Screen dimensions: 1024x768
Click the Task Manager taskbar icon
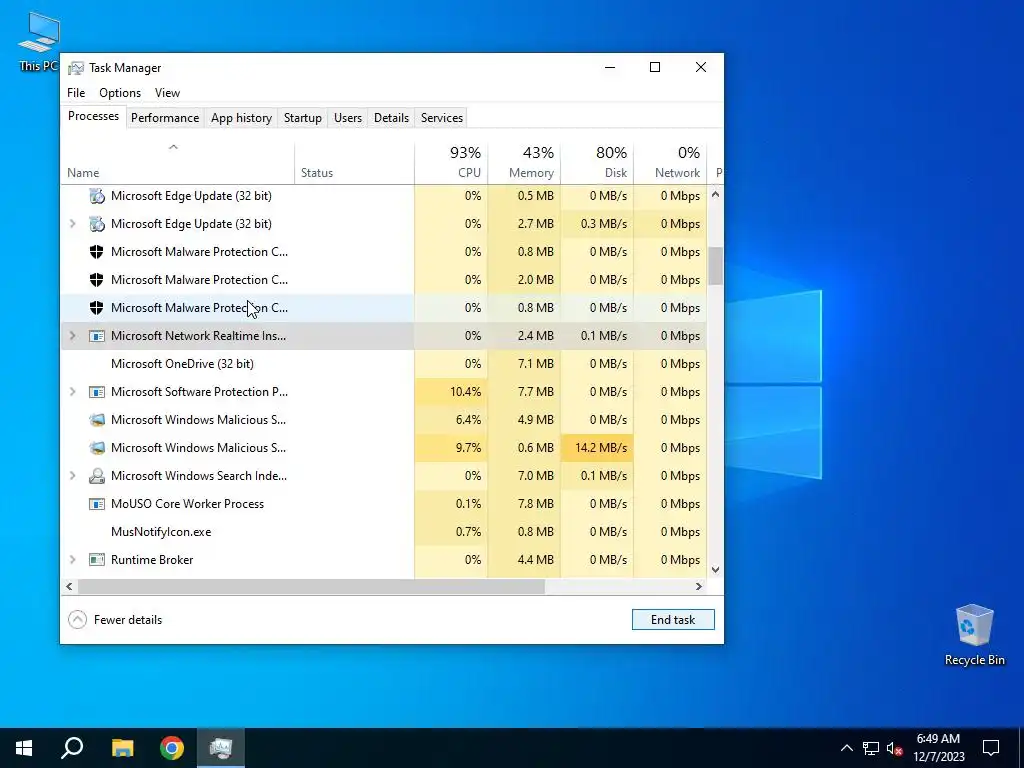pos(221,748)
